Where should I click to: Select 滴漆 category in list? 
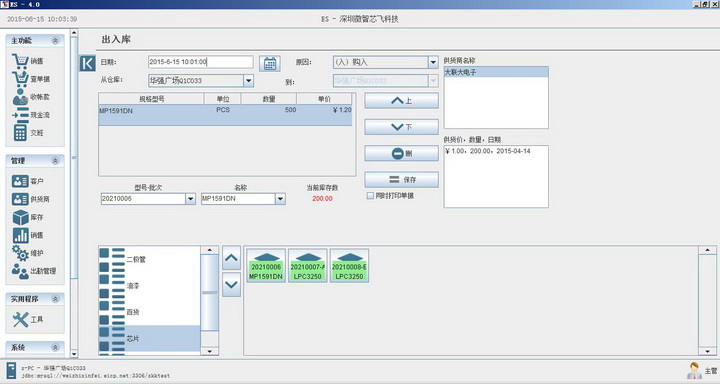[150, 286]
